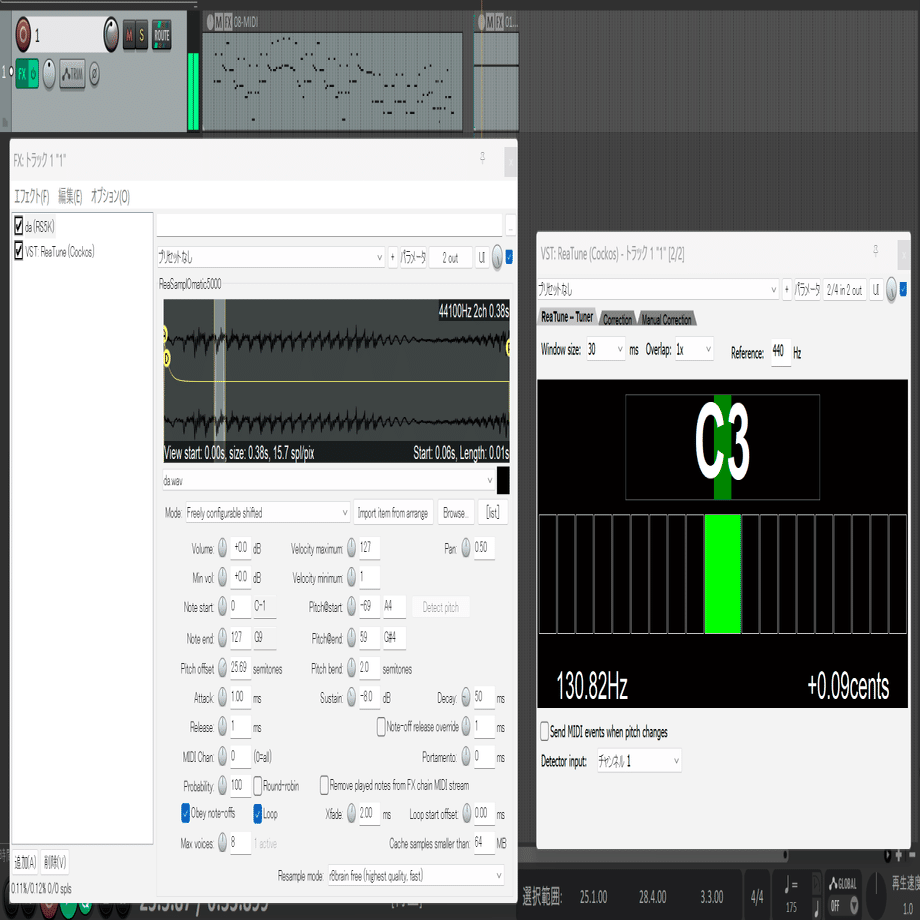Click the Volume knob in ReaSamplOmatic5000

click(x=222, y=548)
